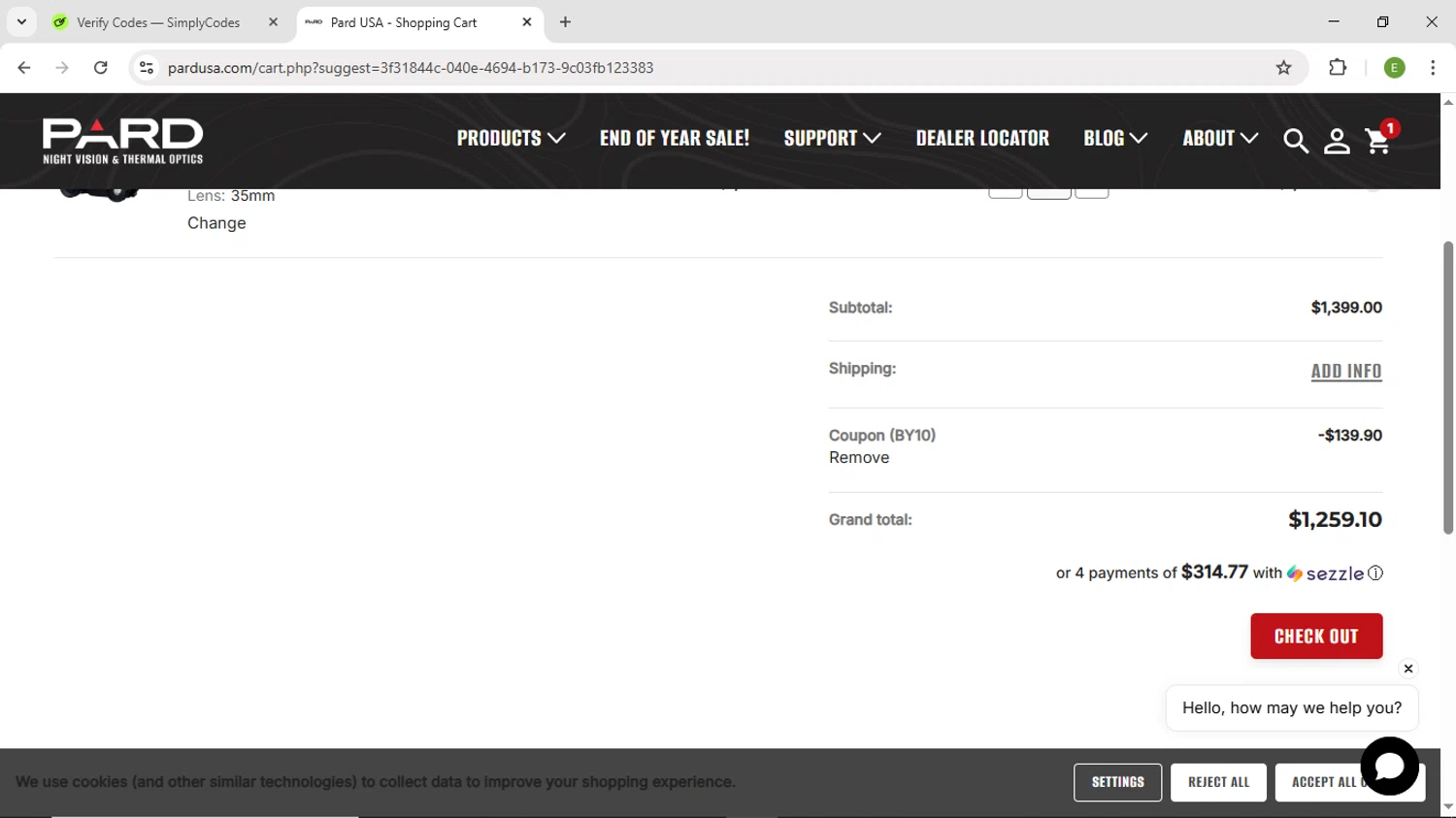Click the page vertical scrollbar thumb
Screen dimensions: 1456x818
click(x=1447, y=388)
